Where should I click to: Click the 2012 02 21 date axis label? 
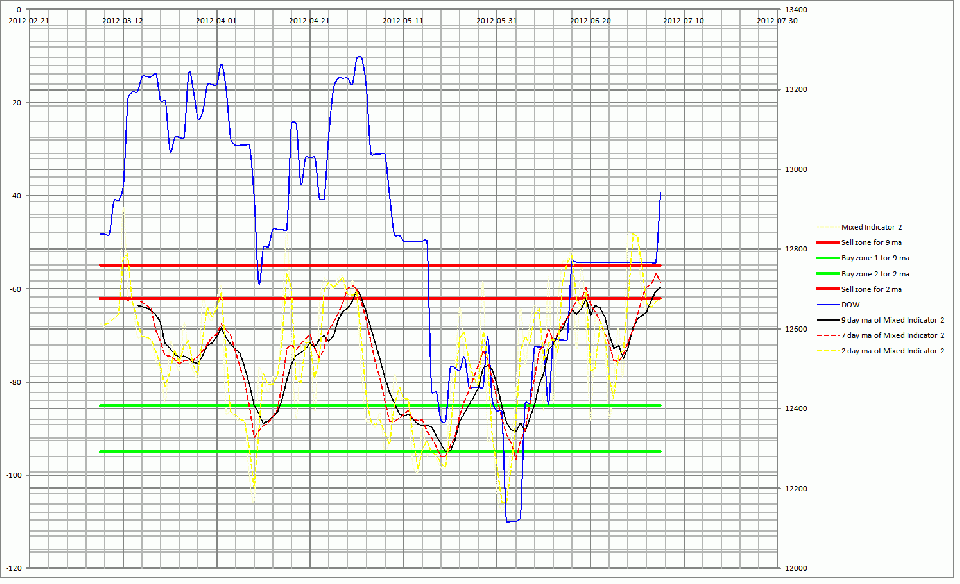(x=29, y=21)
